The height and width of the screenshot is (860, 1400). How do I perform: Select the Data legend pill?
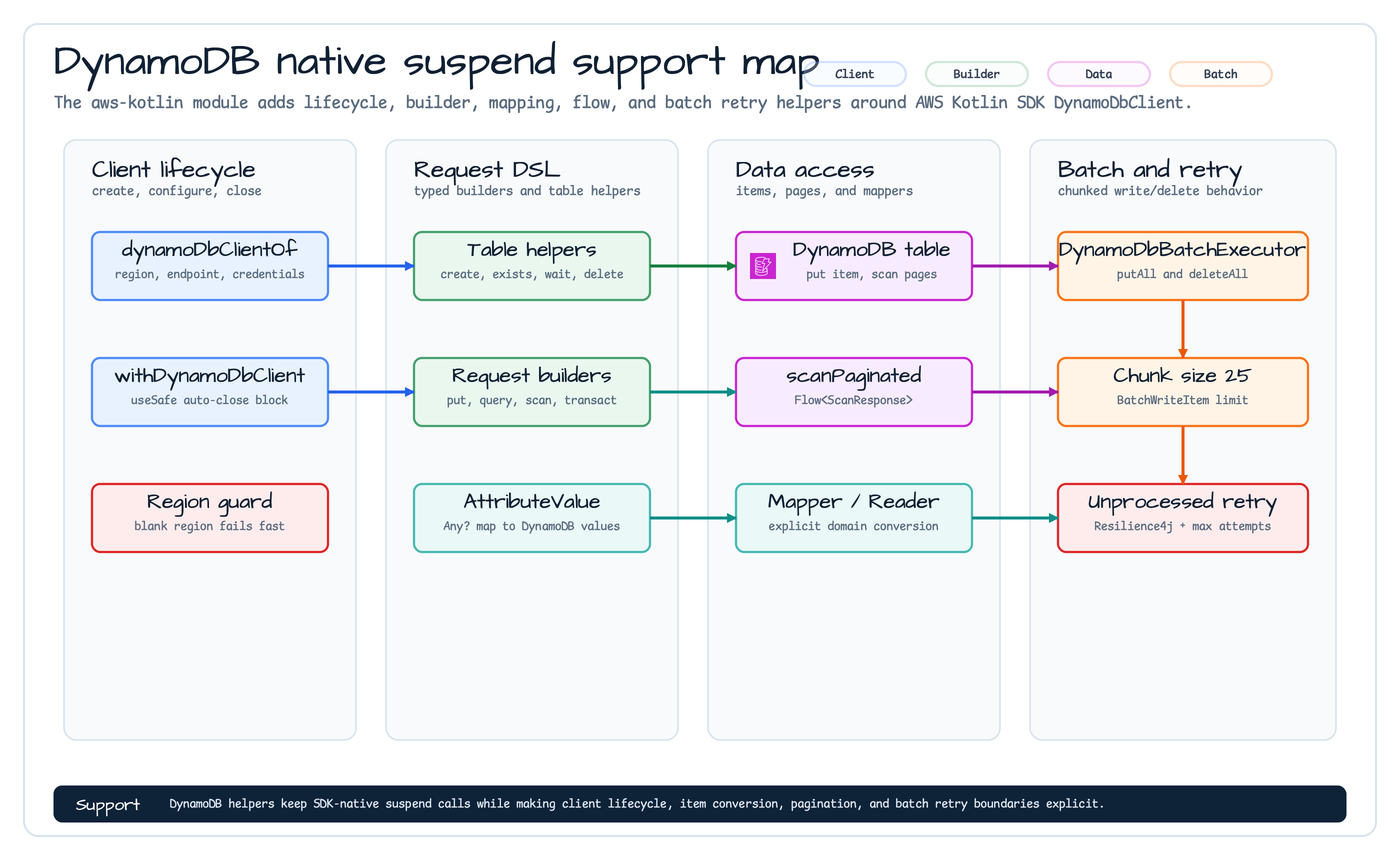click(1098, 74)
